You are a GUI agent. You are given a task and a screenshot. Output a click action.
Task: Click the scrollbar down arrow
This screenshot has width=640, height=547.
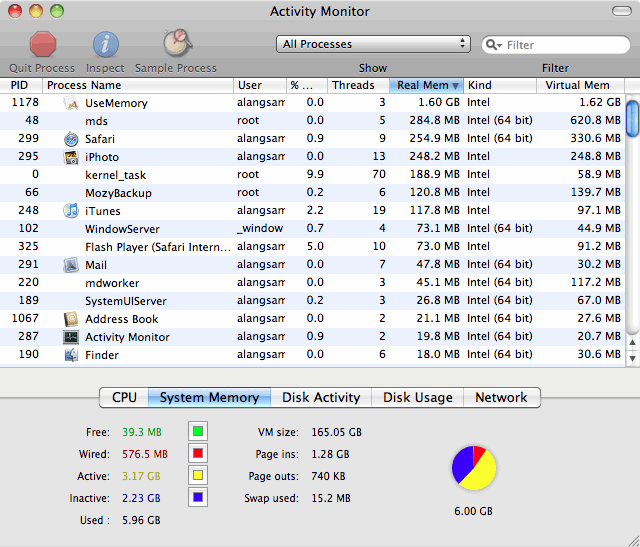pos(633,358)
